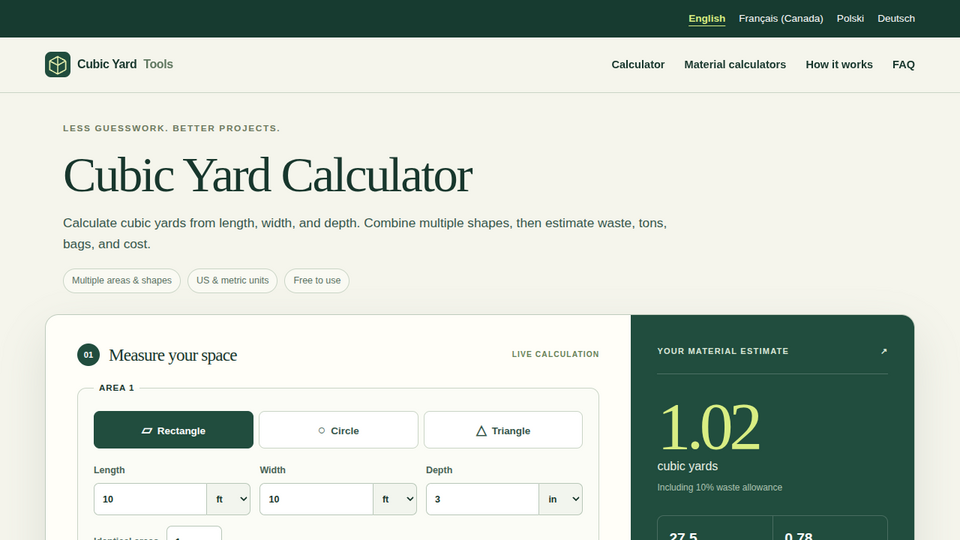This screenshot has height=540, width=960.
Task: Click 'Including 10% waste allowance' text
Action: (x=719, y=487)
